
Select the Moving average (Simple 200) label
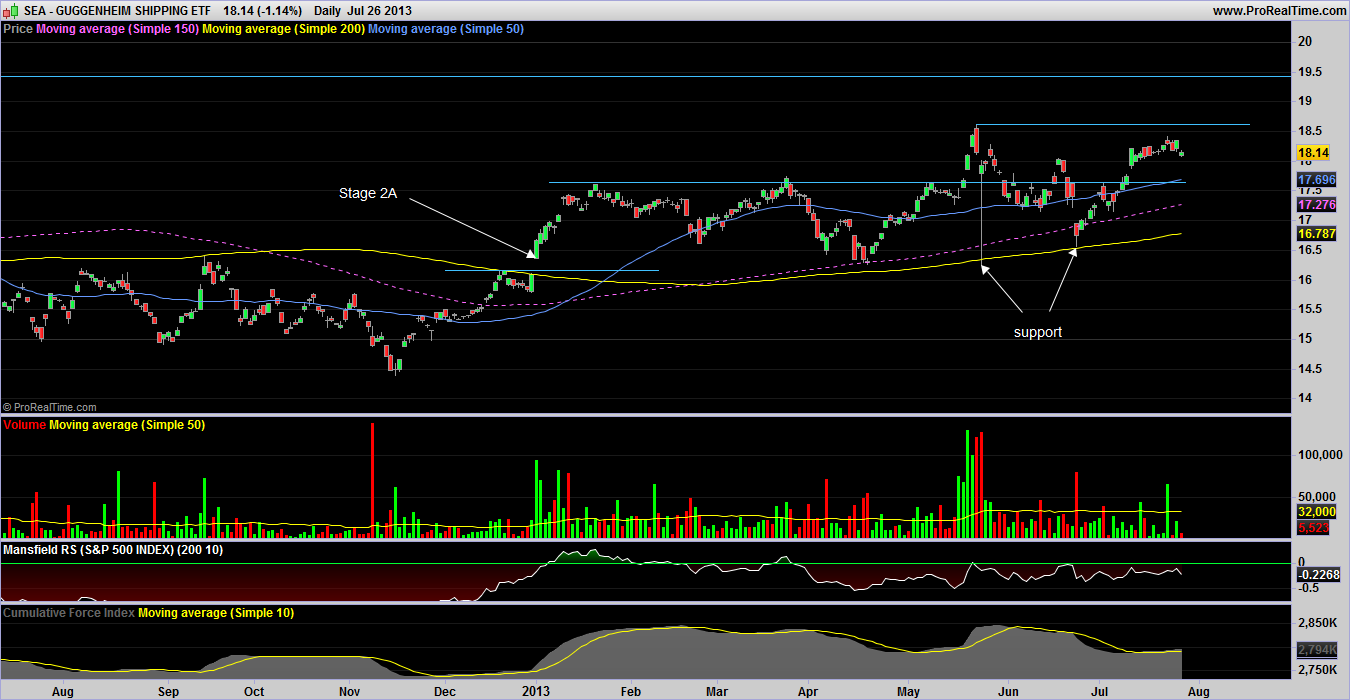[283, 29]
